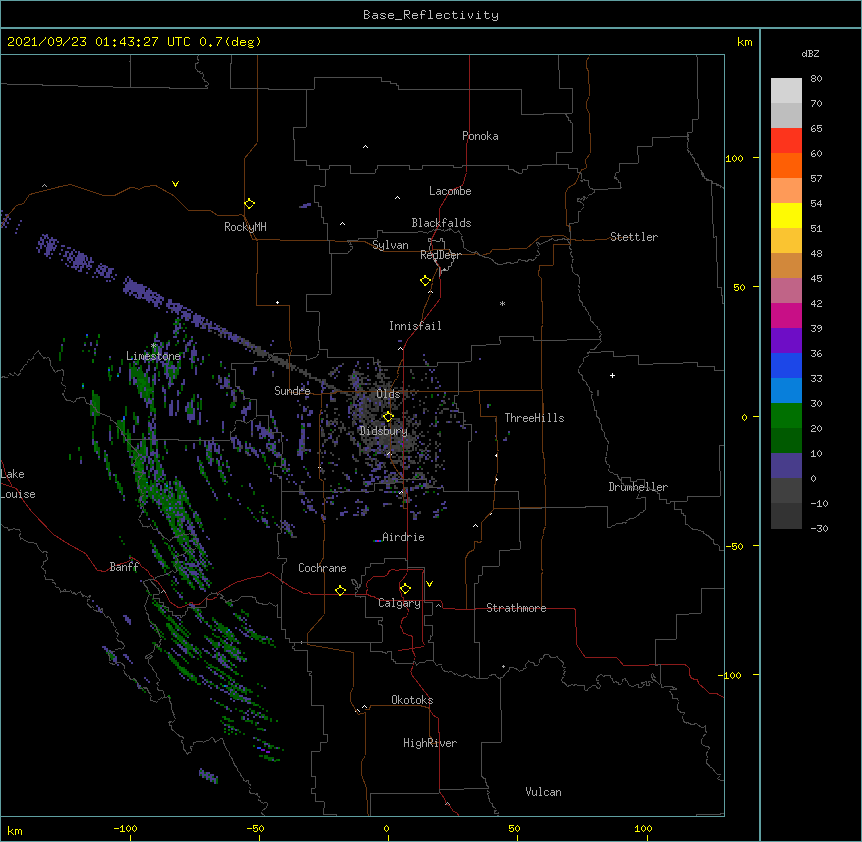This screenshot has width=862, height=842.
Task: Select the Cochrane label
Action: [322, 568]
